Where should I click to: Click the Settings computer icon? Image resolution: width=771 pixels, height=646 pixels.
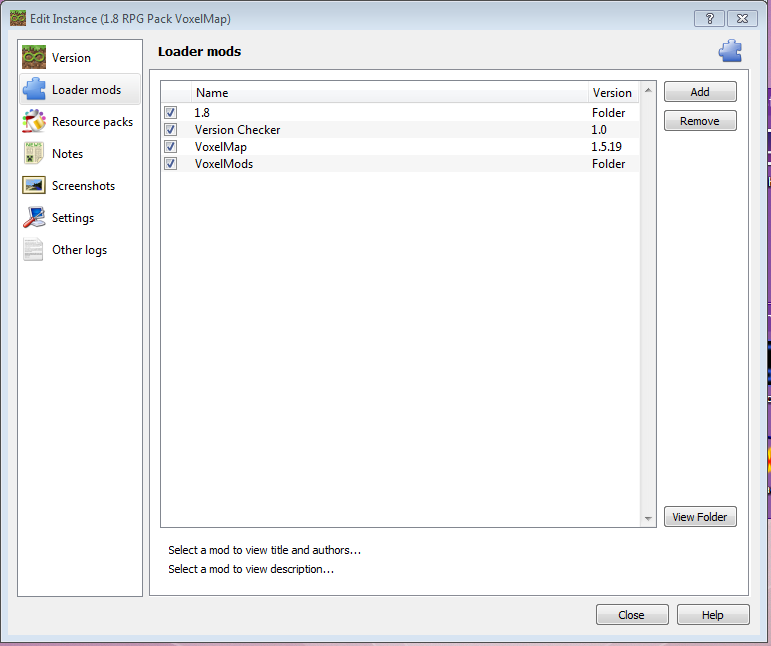pyautogui.click(x=34, y=218)
